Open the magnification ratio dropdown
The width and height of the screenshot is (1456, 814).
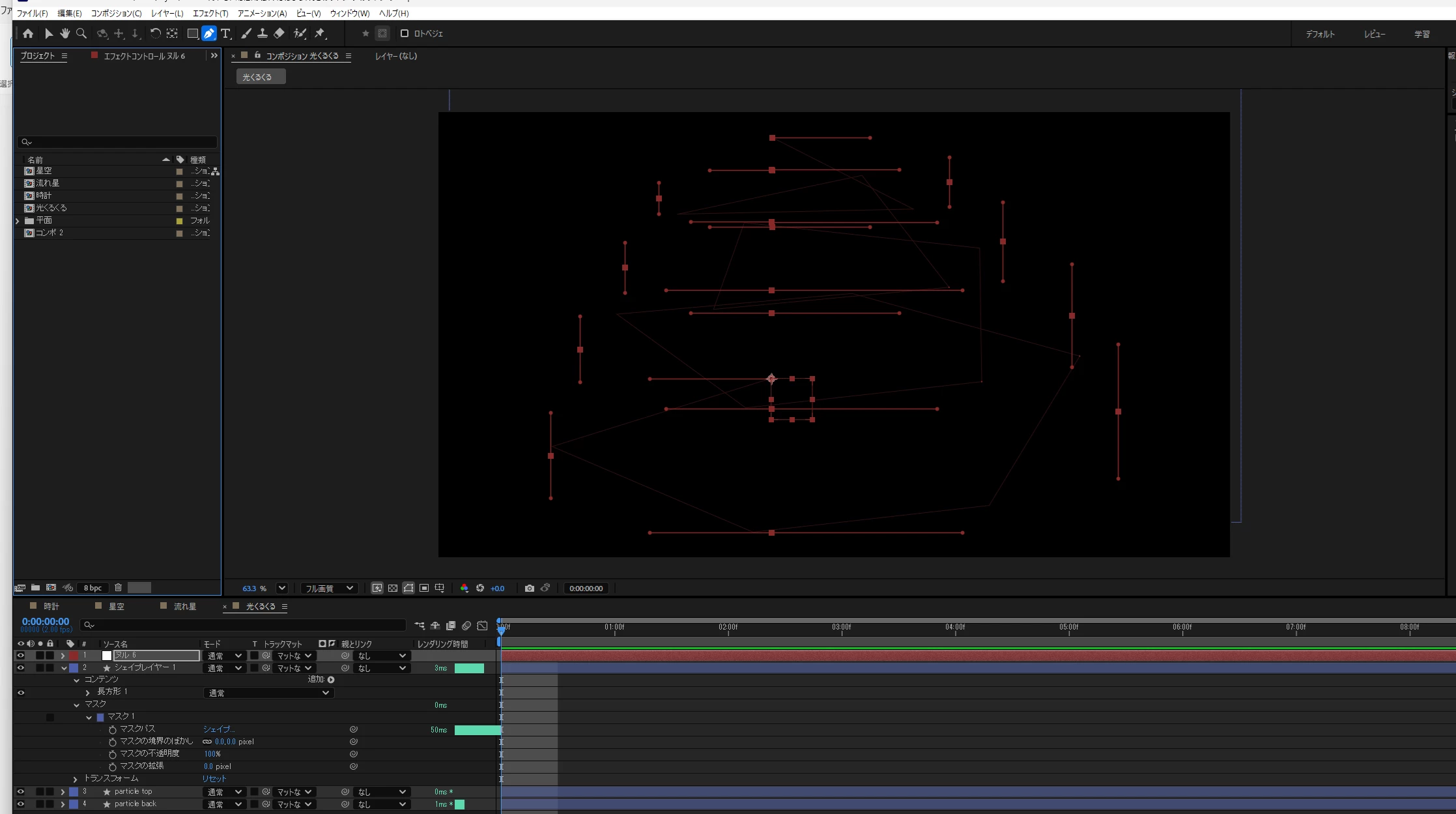click(x=281, y=588)
